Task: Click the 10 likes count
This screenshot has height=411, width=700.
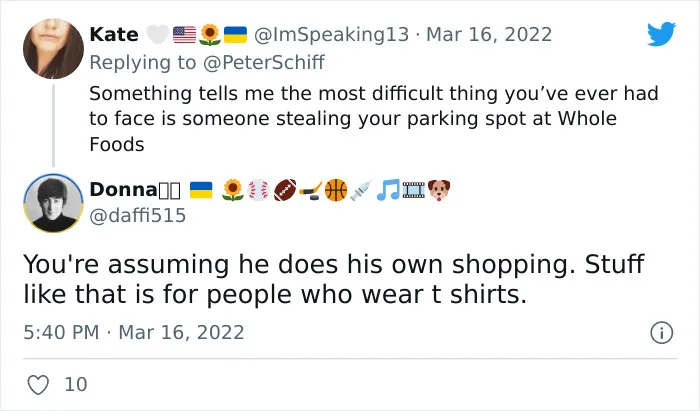Action: 76,385
